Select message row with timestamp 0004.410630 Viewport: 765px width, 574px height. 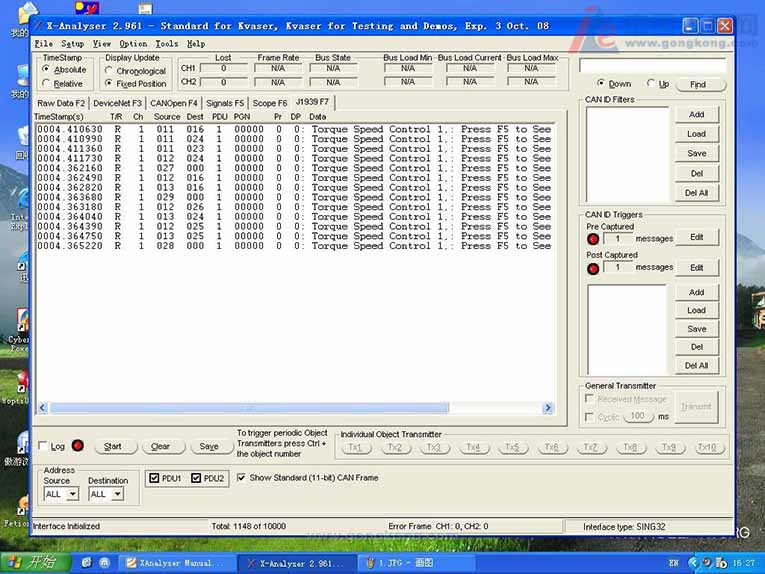tap(294, 129)
